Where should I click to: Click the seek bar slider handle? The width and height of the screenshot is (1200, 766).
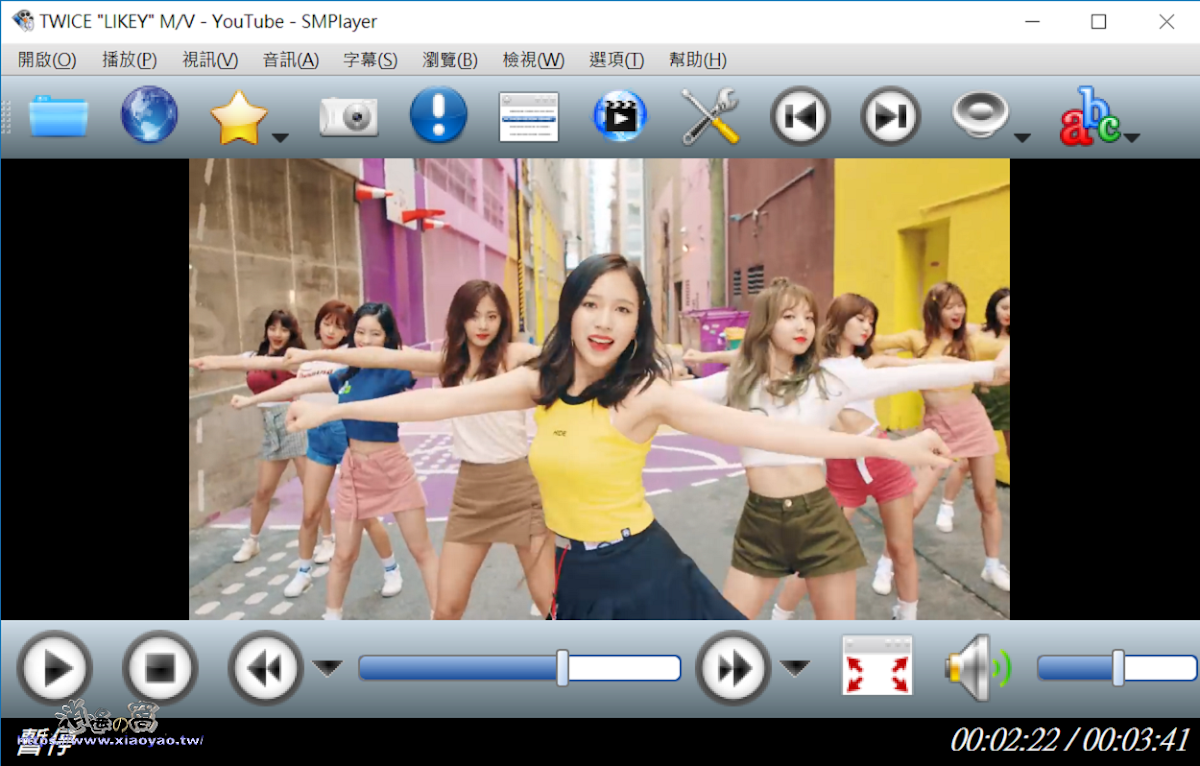563,668
